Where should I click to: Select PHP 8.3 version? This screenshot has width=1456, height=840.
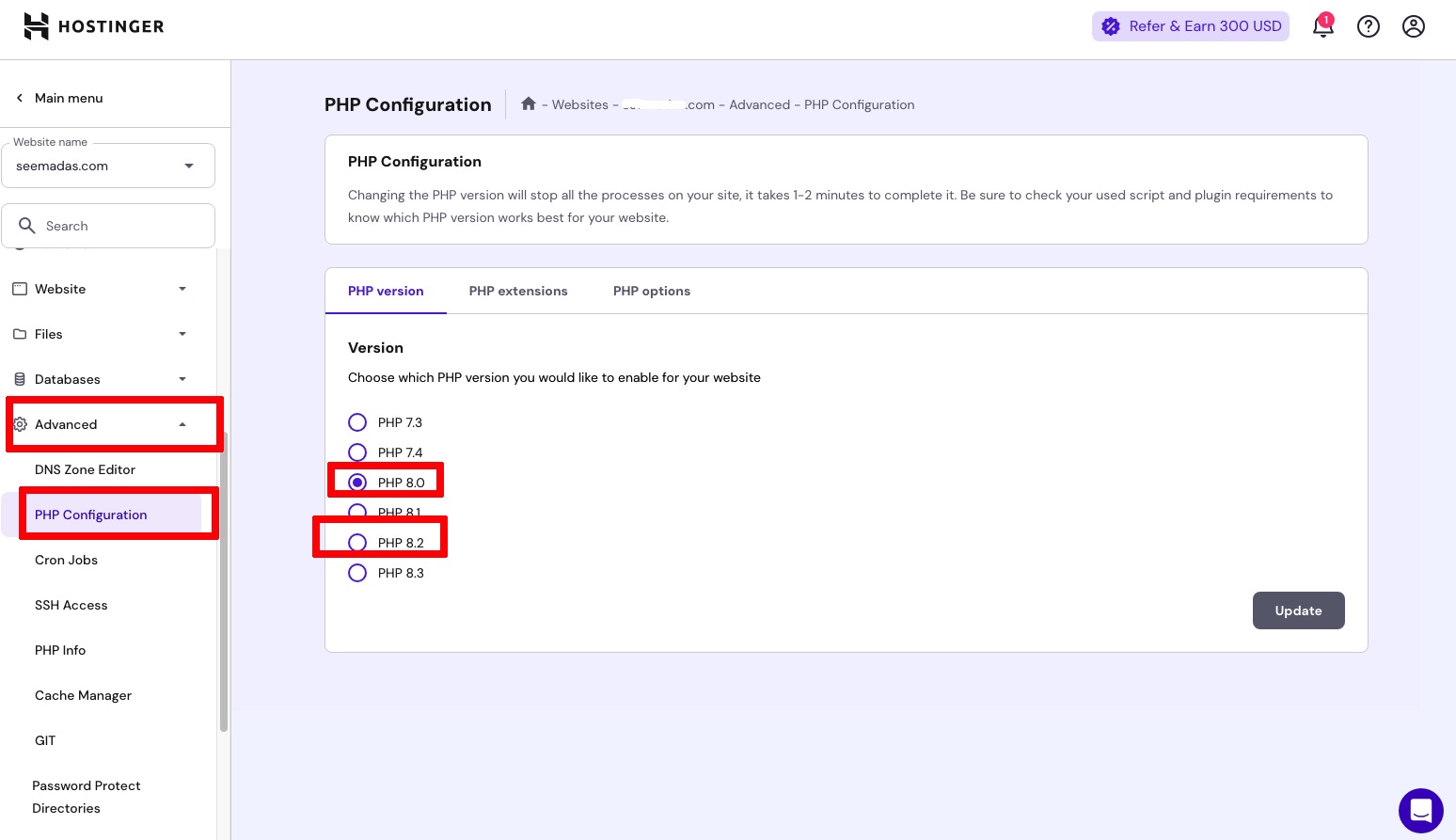pyautogui.click(x=357, y=573)
